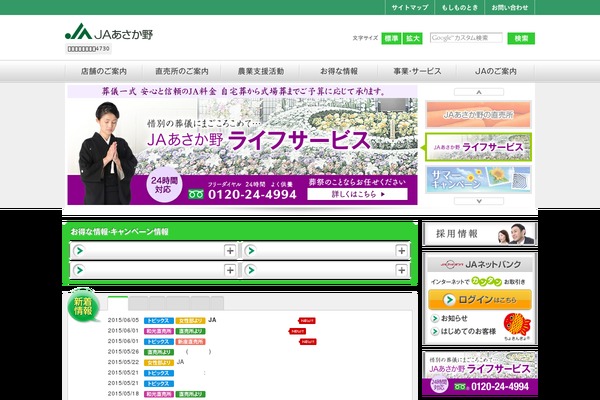Open the お知らせ link in JAネットバンク
The height and width of the screenshot is (400, 600).
point(454,318)
